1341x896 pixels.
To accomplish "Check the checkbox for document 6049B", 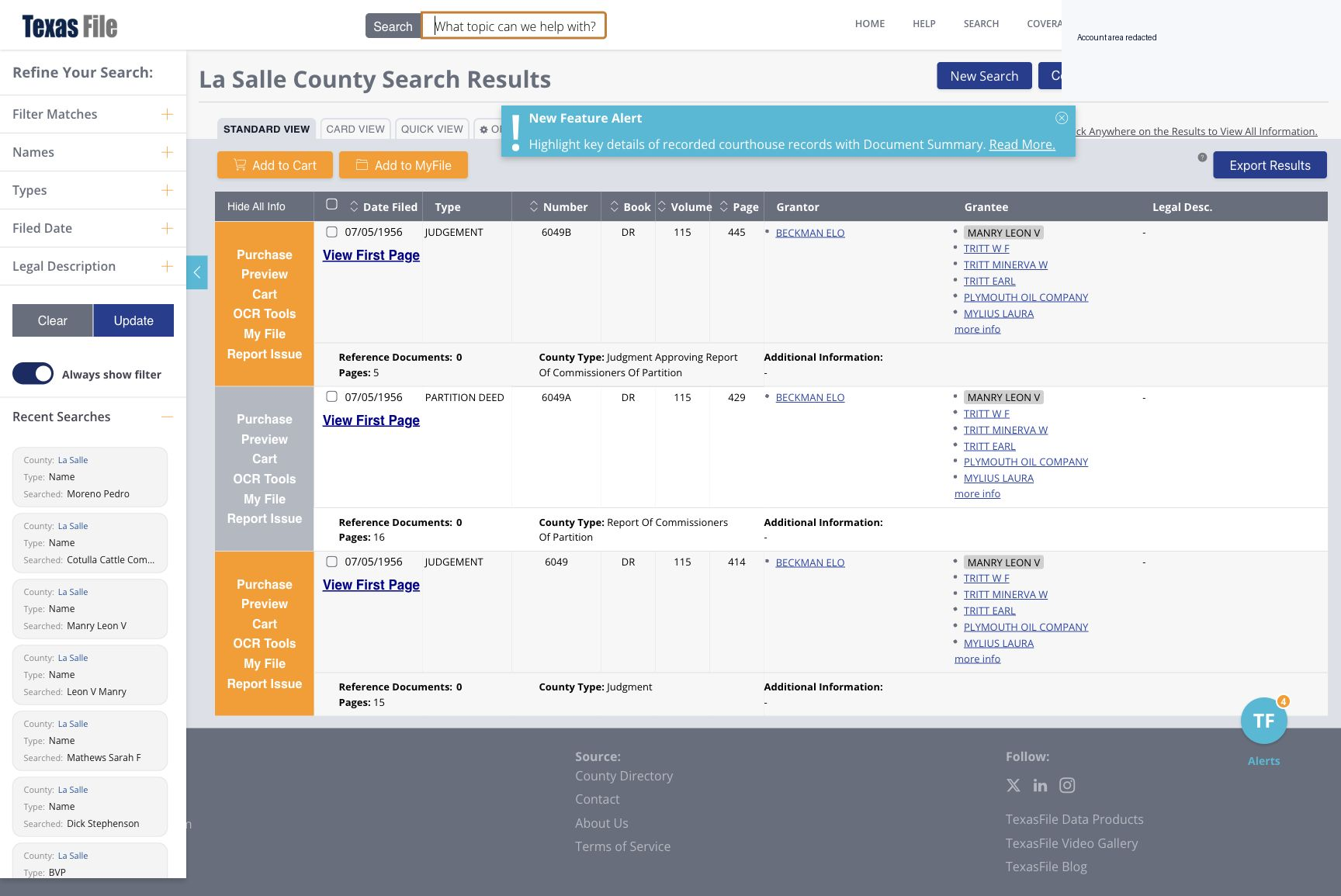I will [x=331, y=232].
